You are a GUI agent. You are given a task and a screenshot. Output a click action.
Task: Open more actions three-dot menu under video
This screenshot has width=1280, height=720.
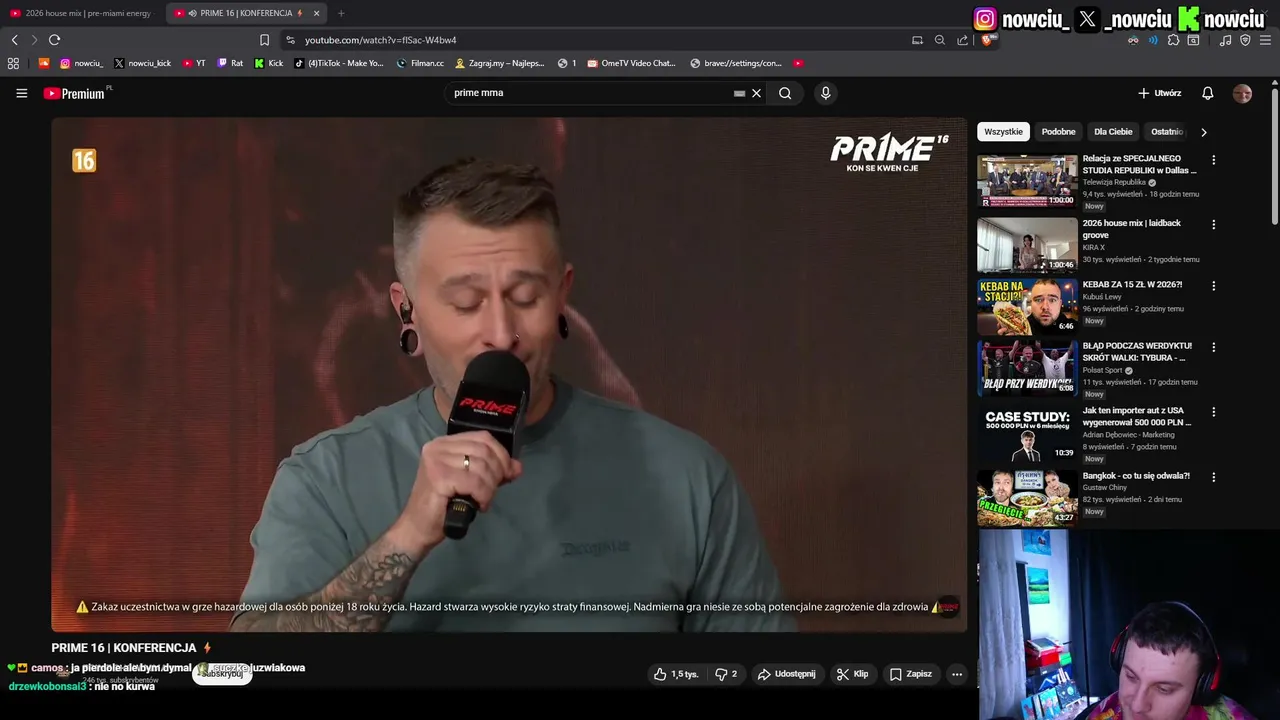957,674
